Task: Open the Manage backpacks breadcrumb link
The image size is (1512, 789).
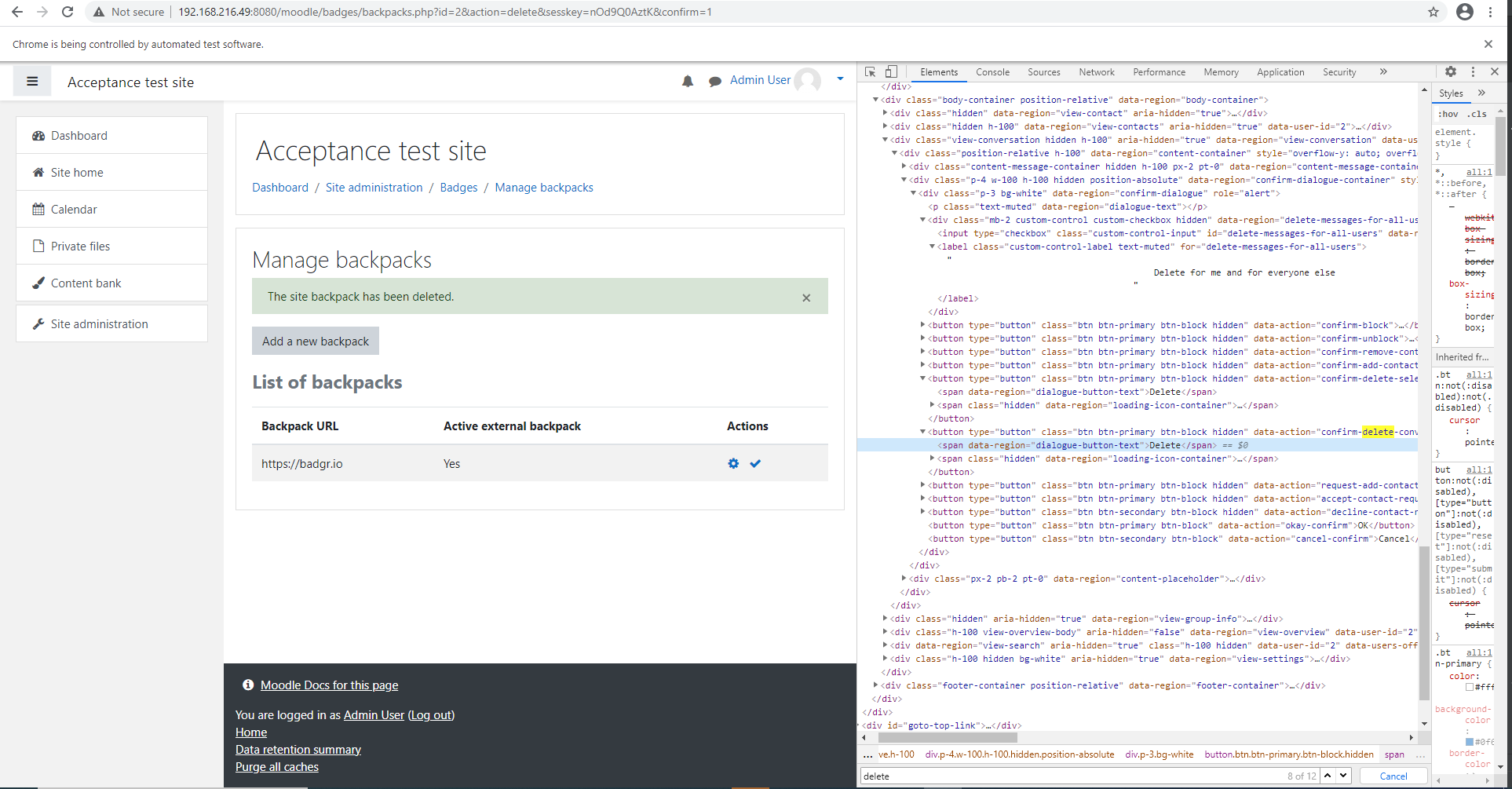Action: pyautogui.click(x=544, y=187)
